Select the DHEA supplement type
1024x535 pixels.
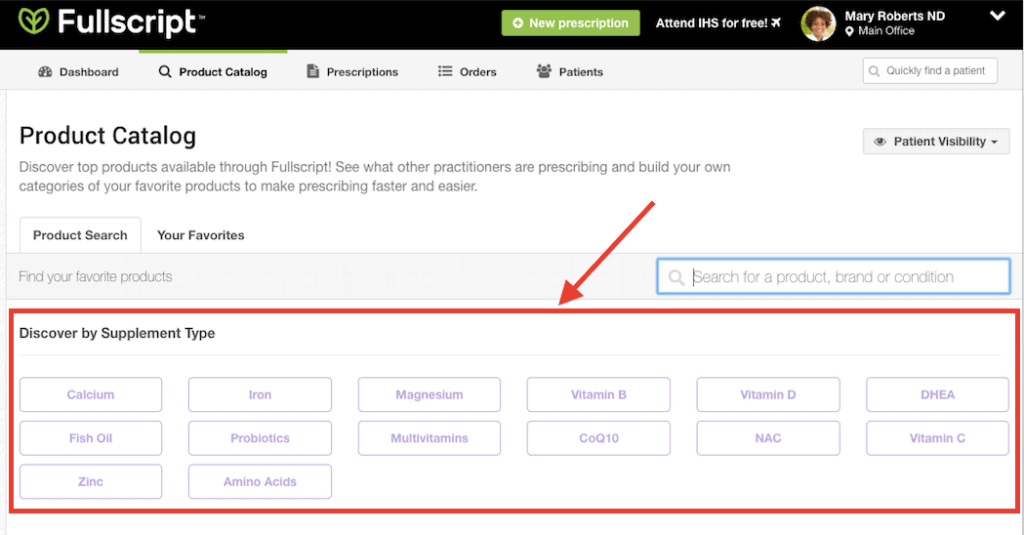click(x=938, y=395)
